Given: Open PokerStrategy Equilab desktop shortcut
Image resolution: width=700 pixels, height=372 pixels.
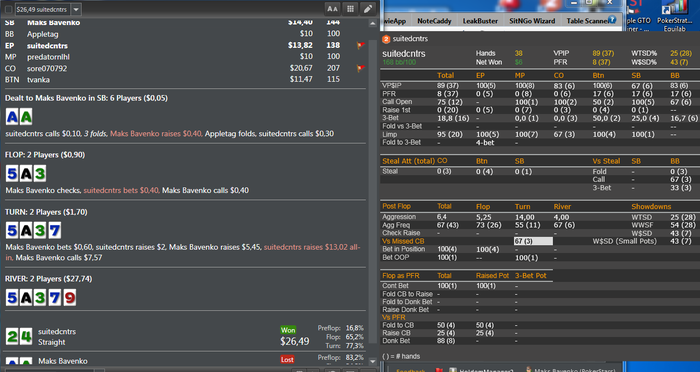Looking at the screenshot, I should [674, 16].
